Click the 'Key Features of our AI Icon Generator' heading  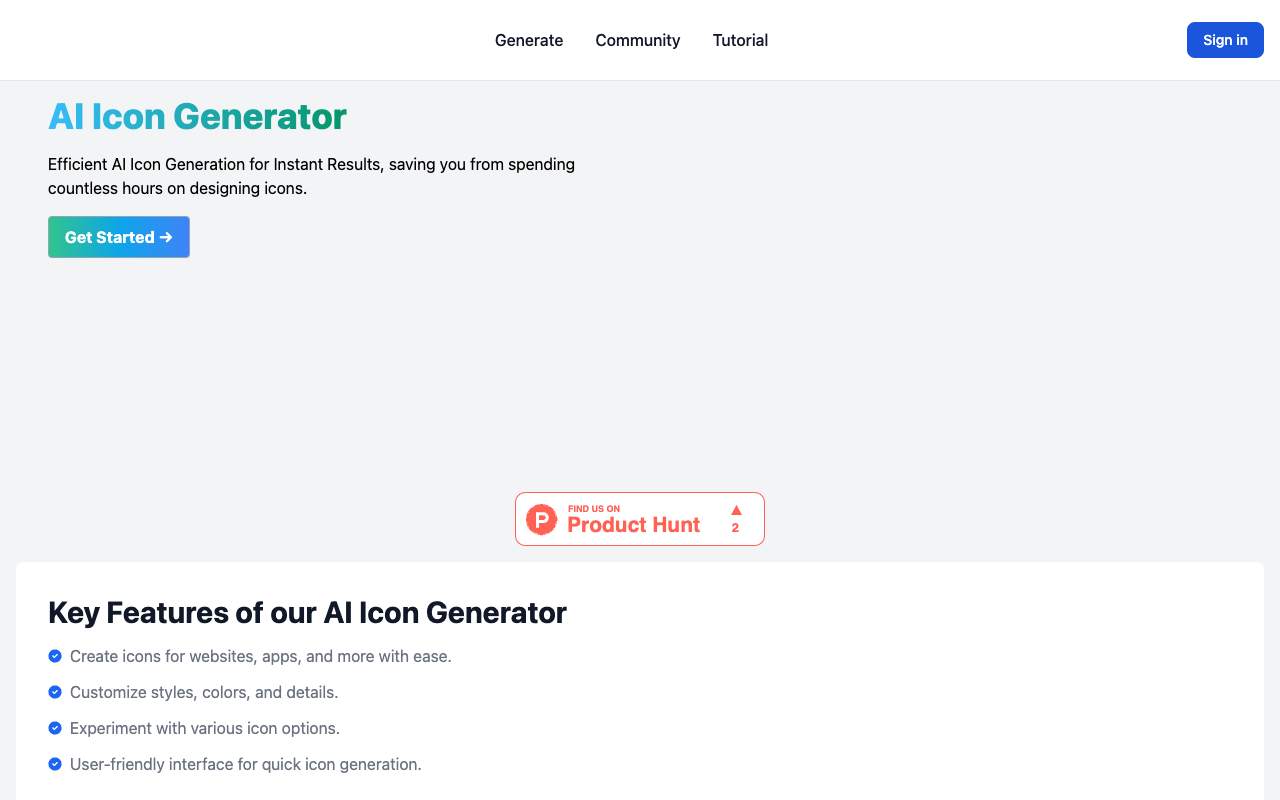(x=307, y=612)
